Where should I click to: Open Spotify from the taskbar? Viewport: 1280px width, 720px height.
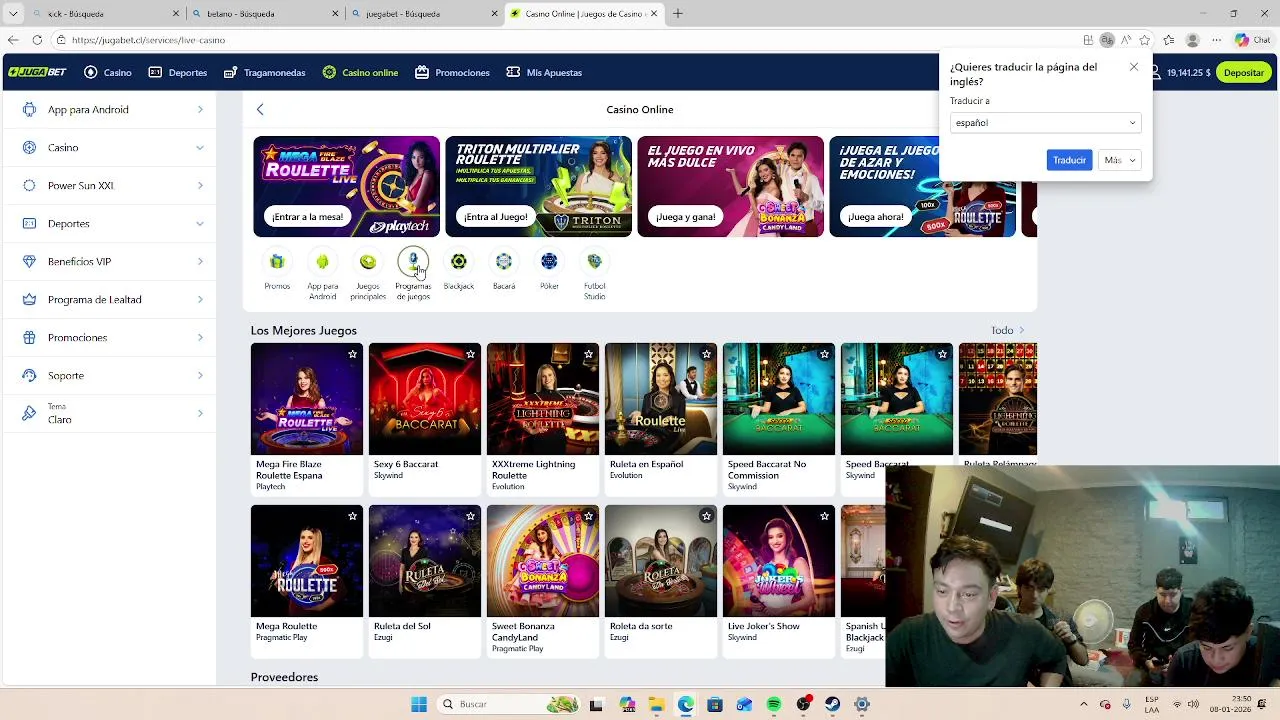(774, 704)
